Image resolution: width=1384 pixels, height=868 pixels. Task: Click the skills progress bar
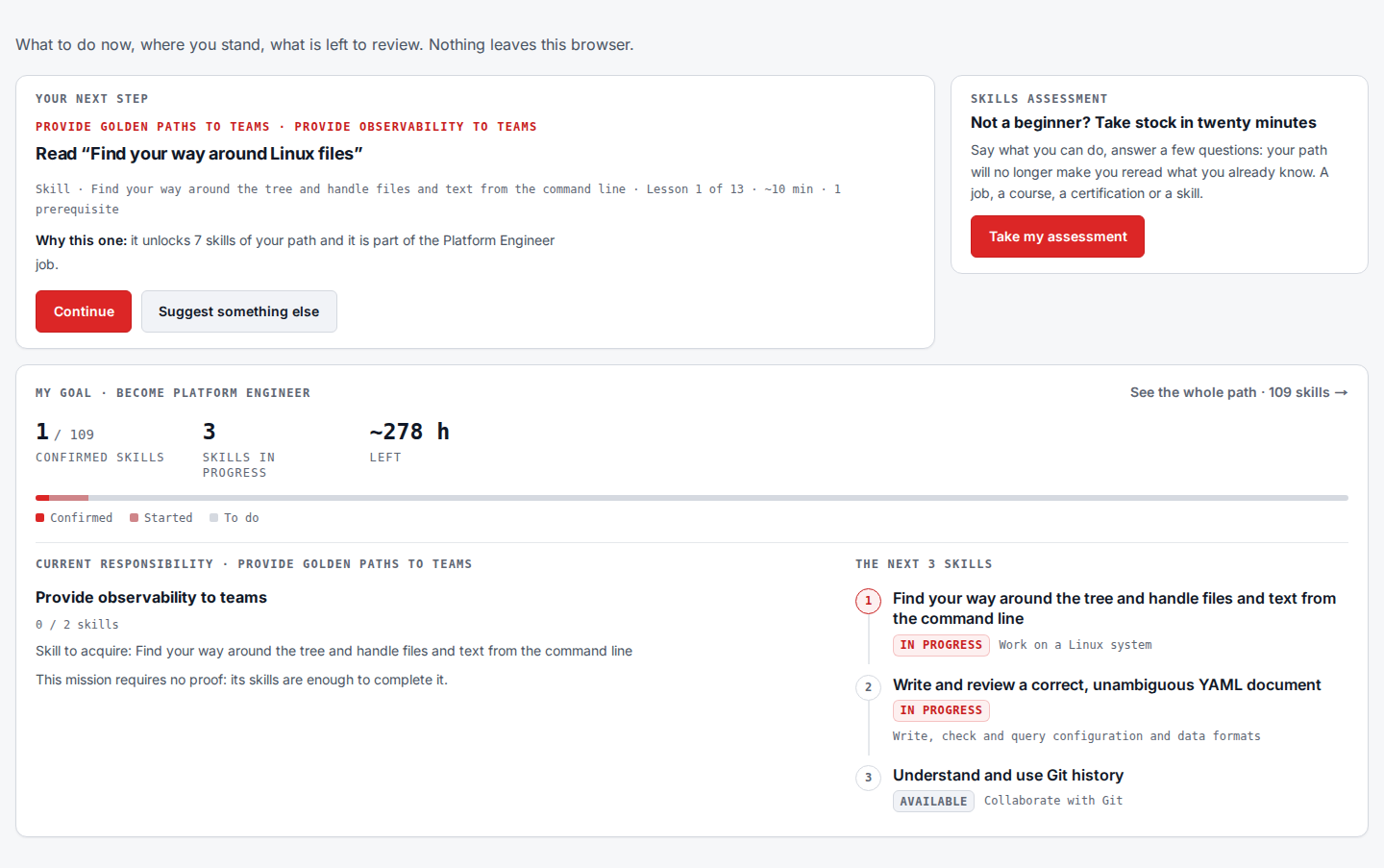pos(692,498)
